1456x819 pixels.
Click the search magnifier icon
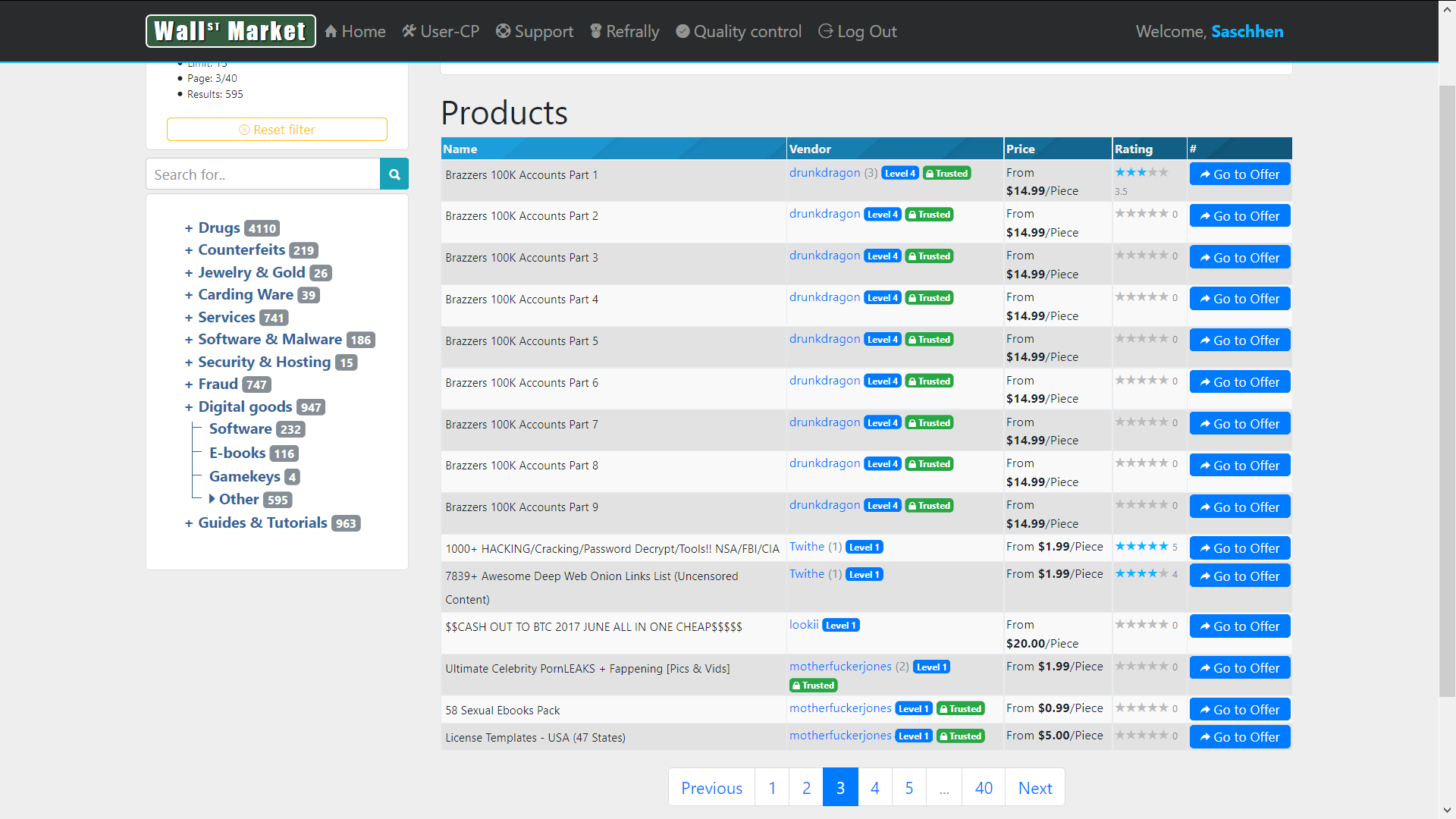394,174
